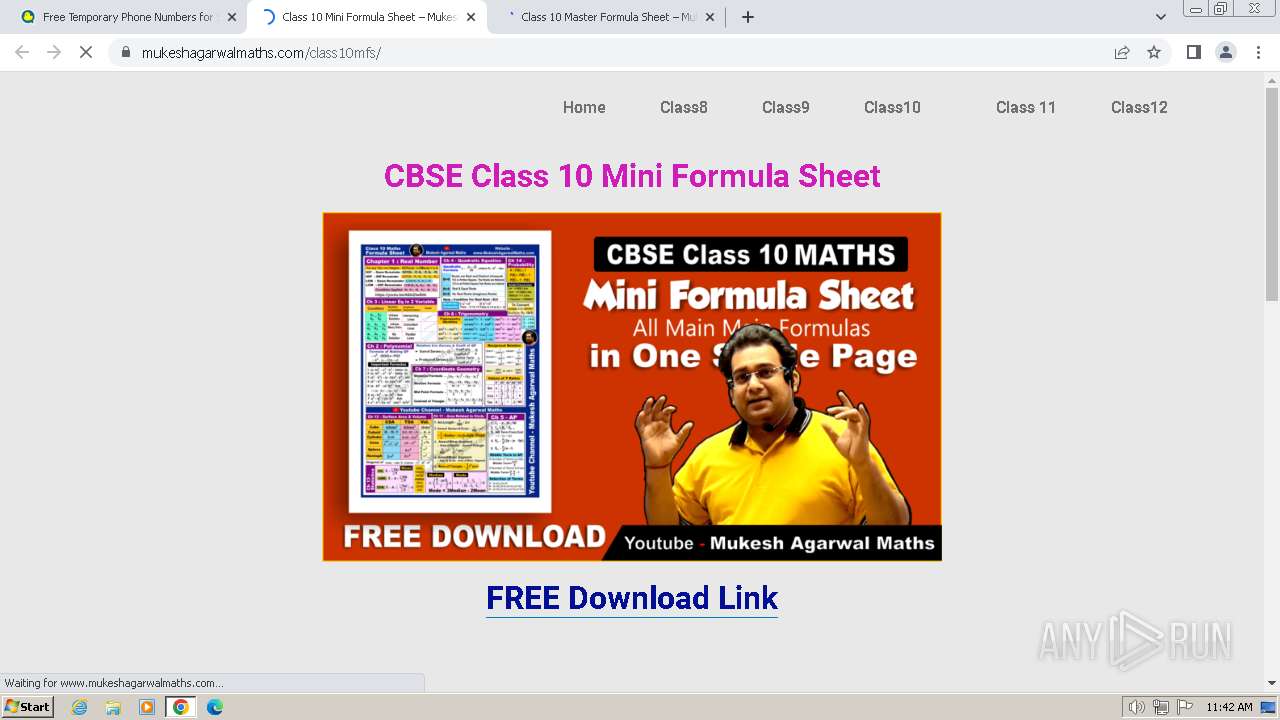
Task: Open the Chrome profile avatar
Action: 1226,52
